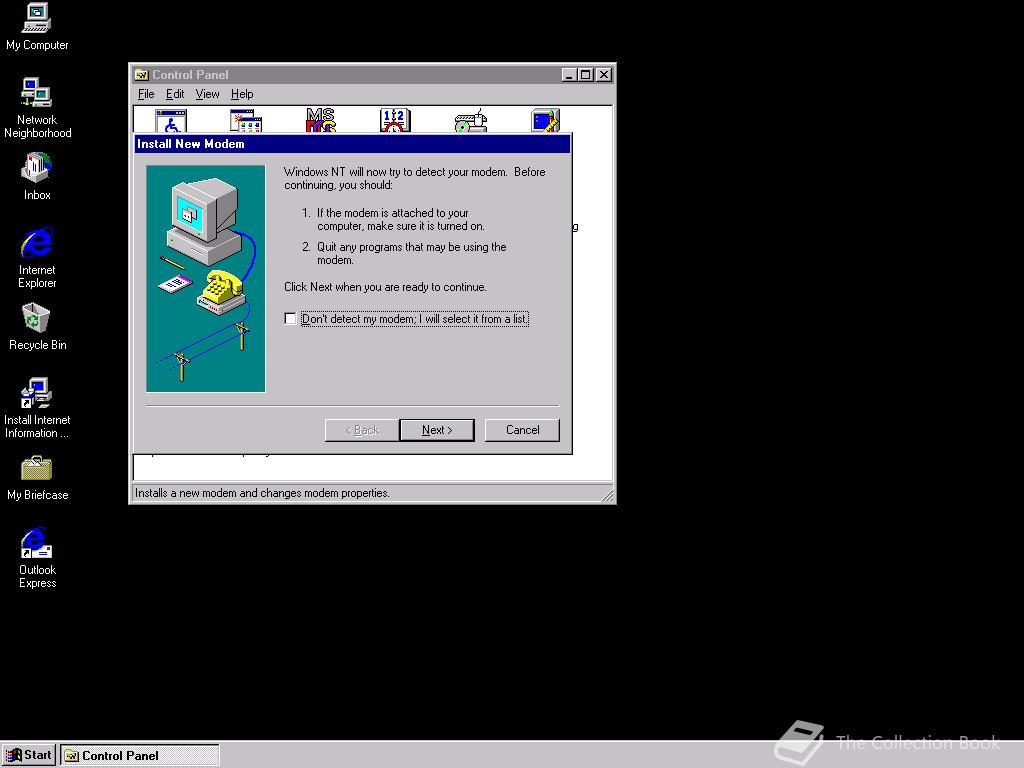Viewport: 1024px width, 768px height.
Task: Click status text "Installs a new modem and changes modem properties."
Action: (262, 493)
